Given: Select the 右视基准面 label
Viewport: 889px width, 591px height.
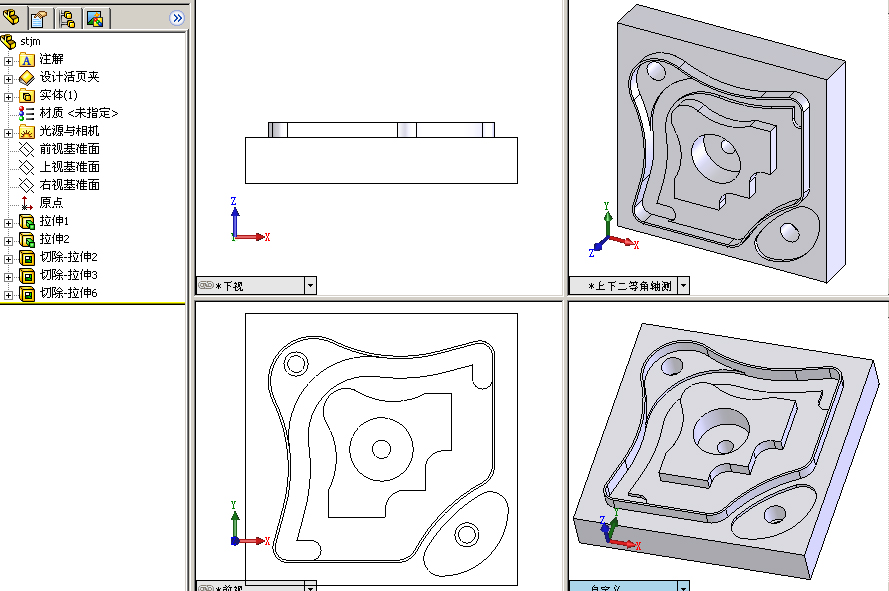Looking at the screenshot, I should (x=70, y=185).
